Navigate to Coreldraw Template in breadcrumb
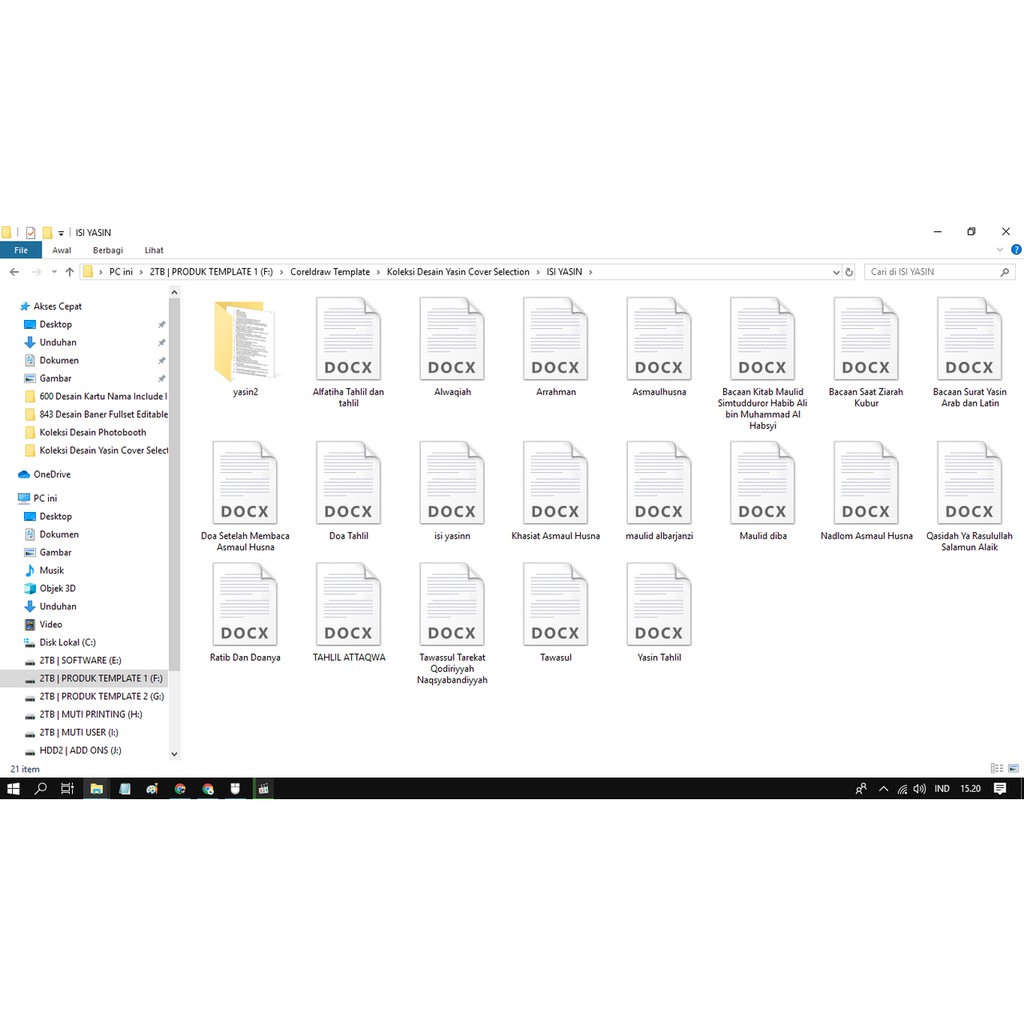 [330, 272]
